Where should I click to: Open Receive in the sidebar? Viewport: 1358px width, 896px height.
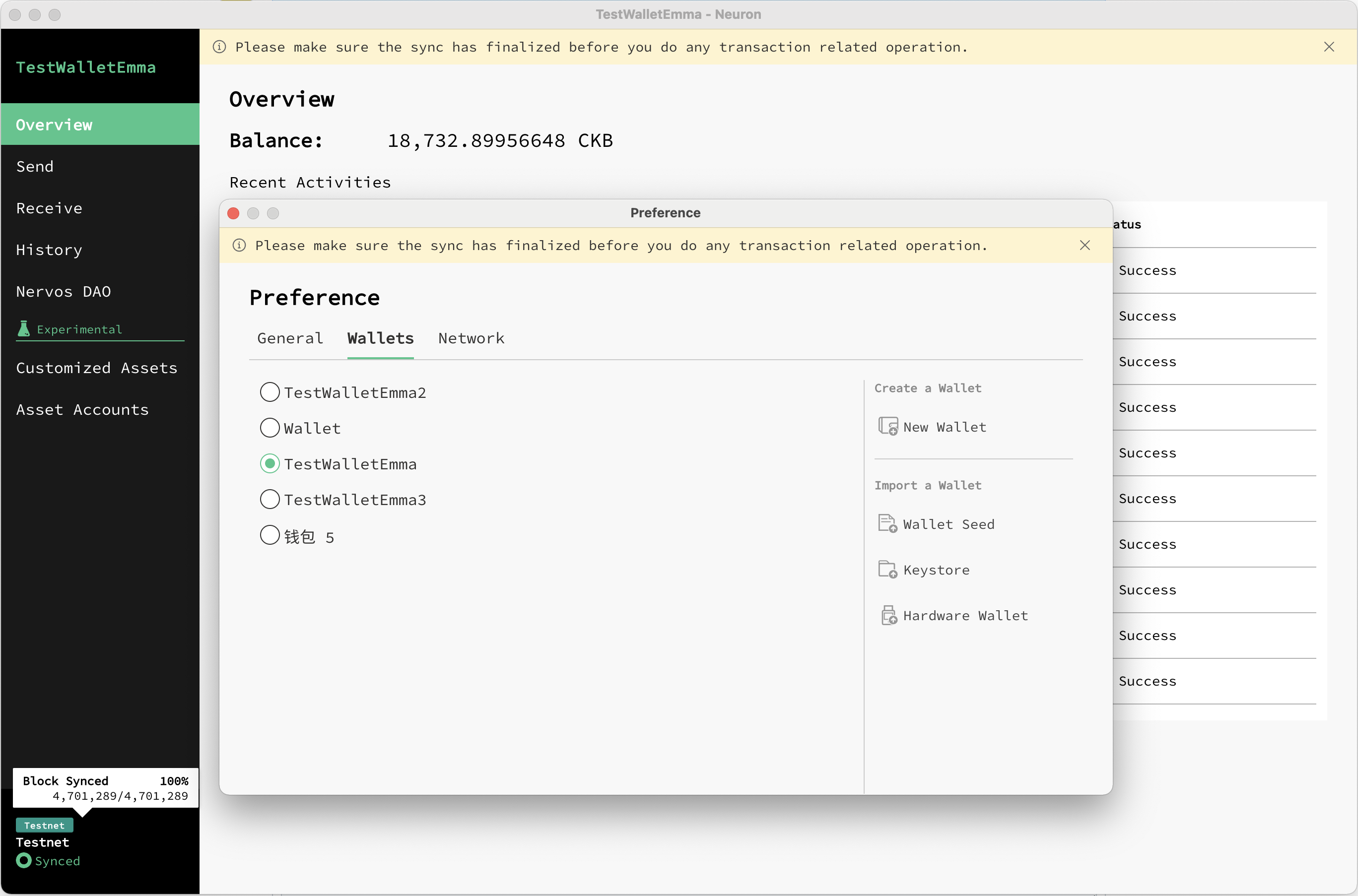(100, 208)
